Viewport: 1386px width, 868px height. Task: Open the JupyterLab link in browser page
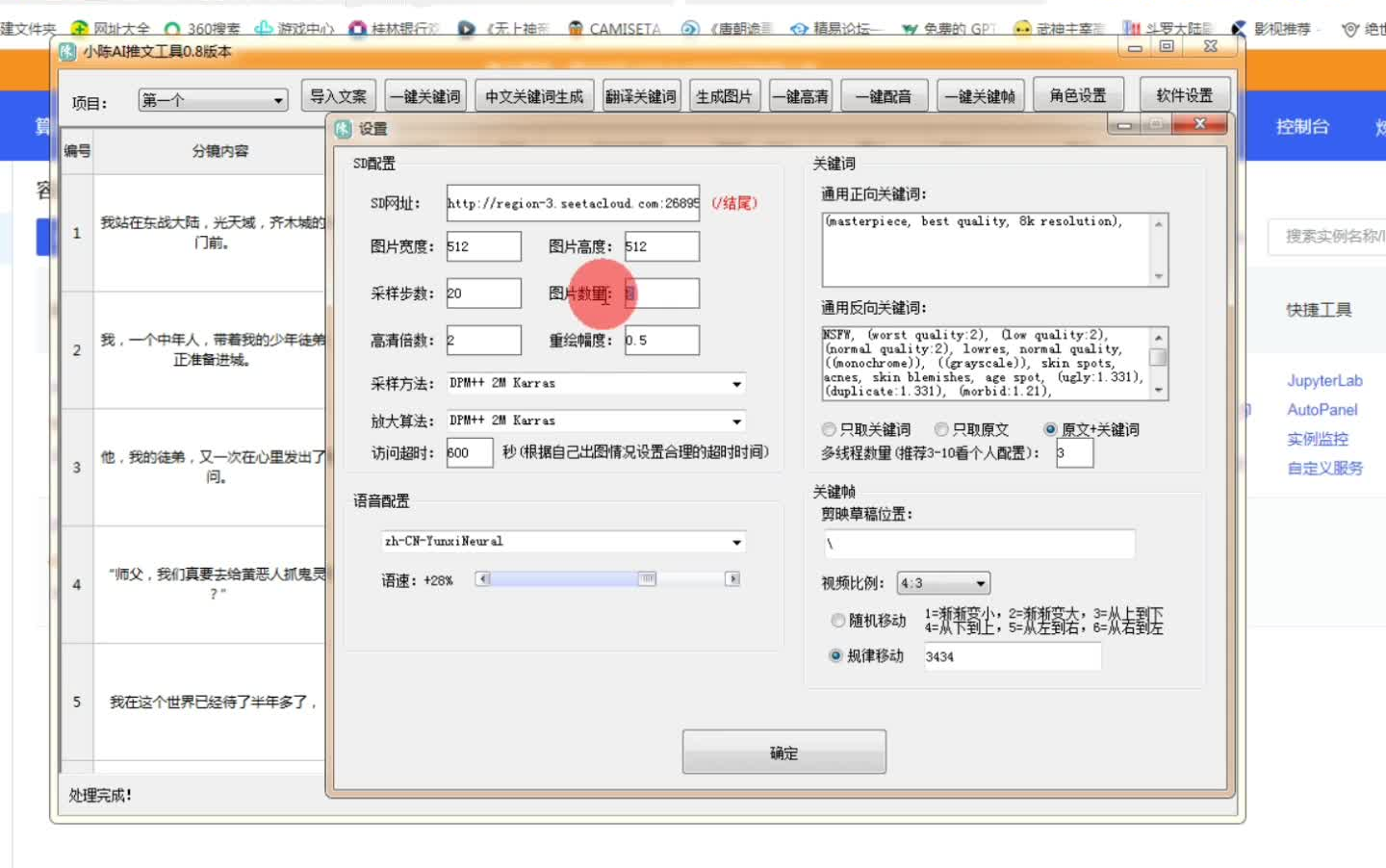(1324, 381)
